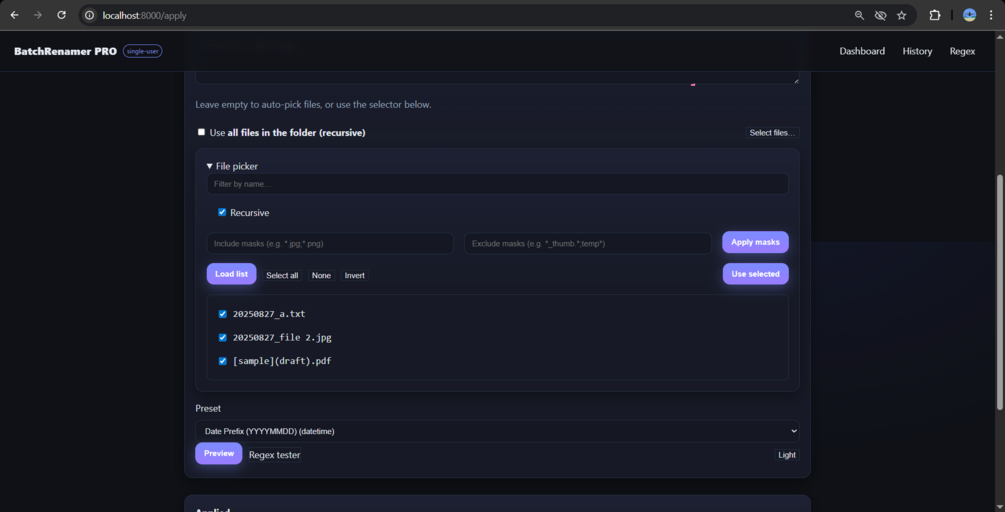This screenshot has height=512, width=1005.
Task: Go forward in browser history
Action: [x=38, y=15]
